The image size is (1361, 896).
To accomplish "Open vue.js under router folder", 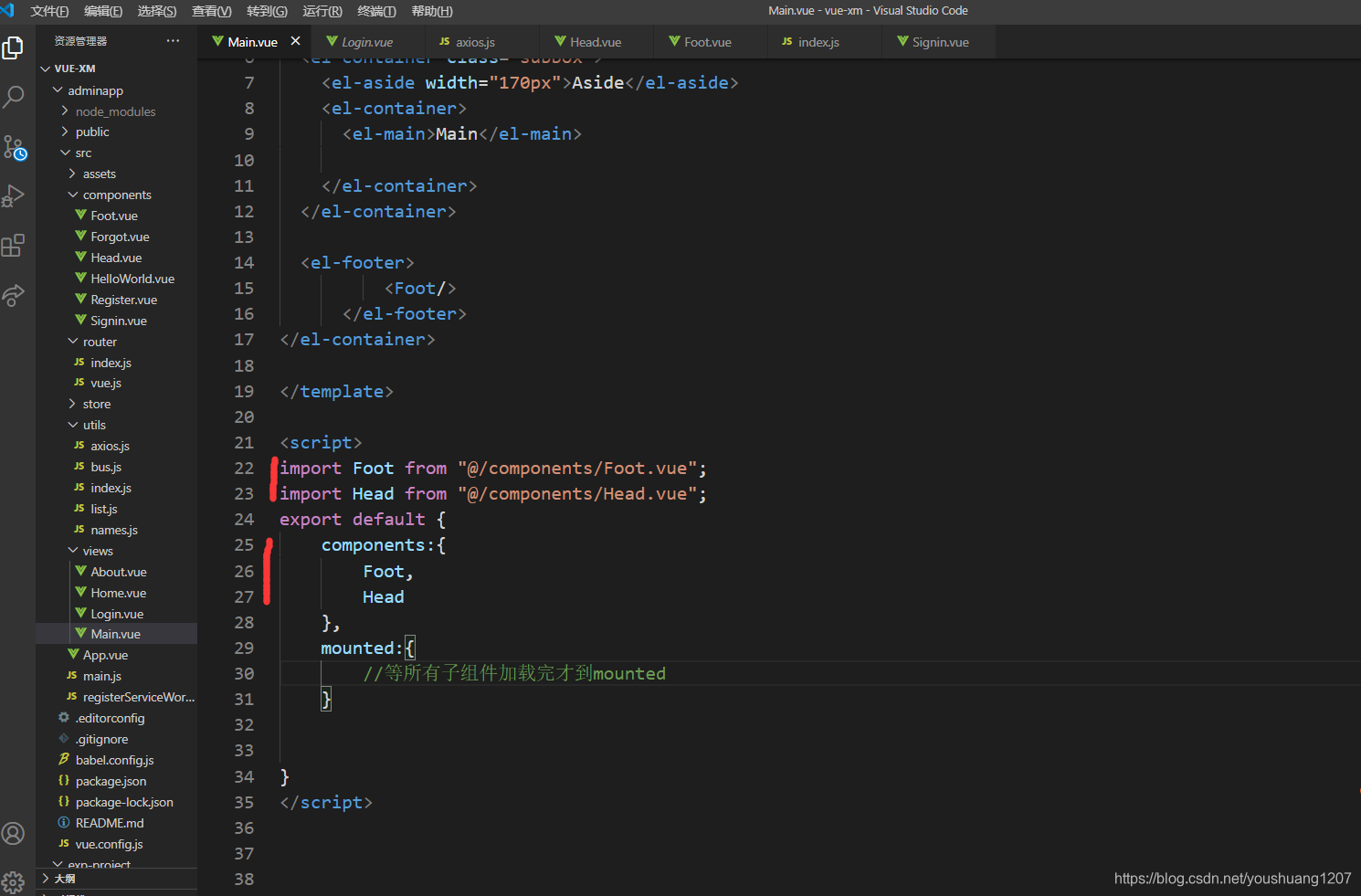I will pyautogui.click(x=116, y=383).
